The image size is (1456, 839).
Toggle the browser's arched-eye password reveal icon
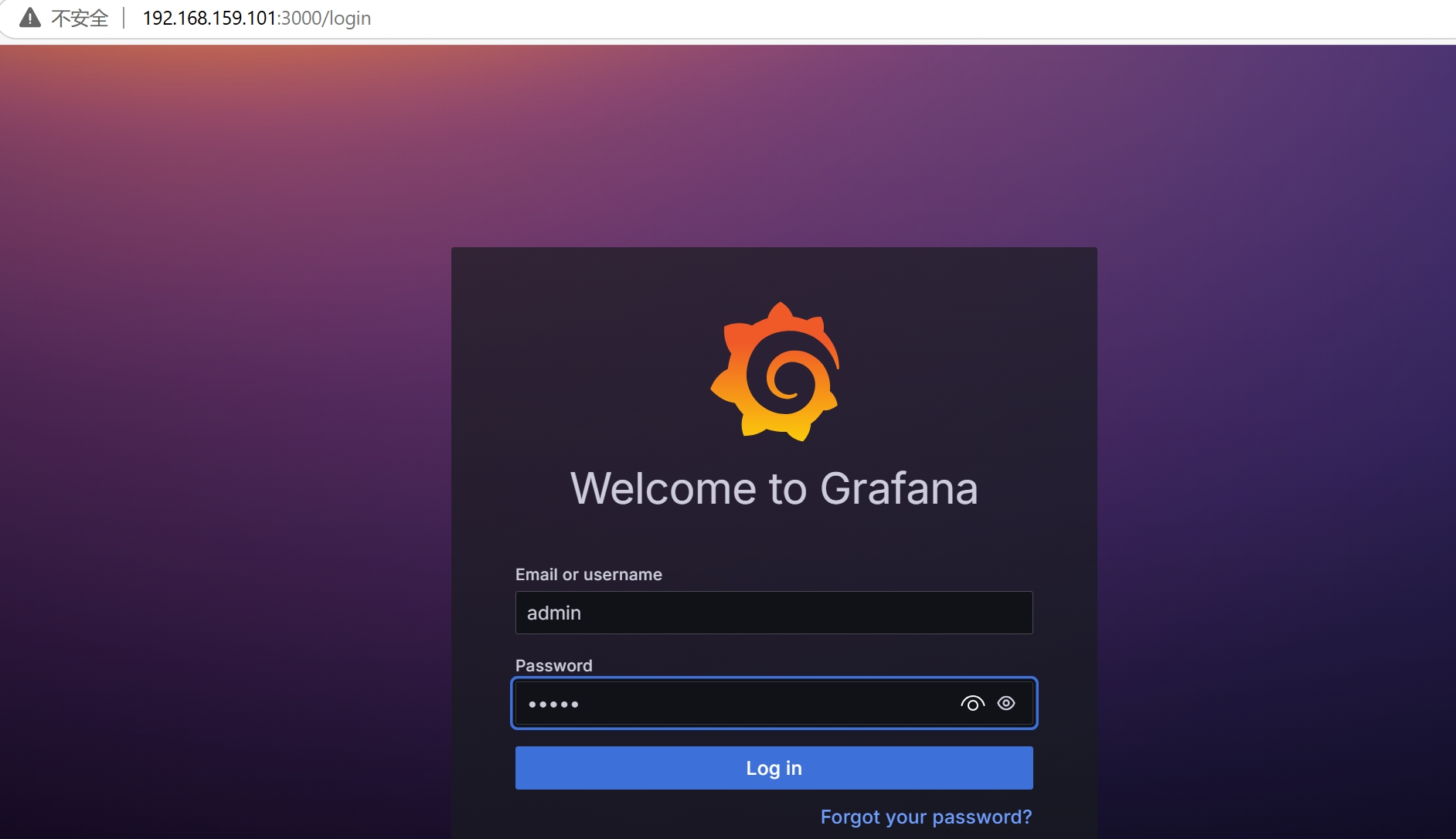(x=972, y=703)
